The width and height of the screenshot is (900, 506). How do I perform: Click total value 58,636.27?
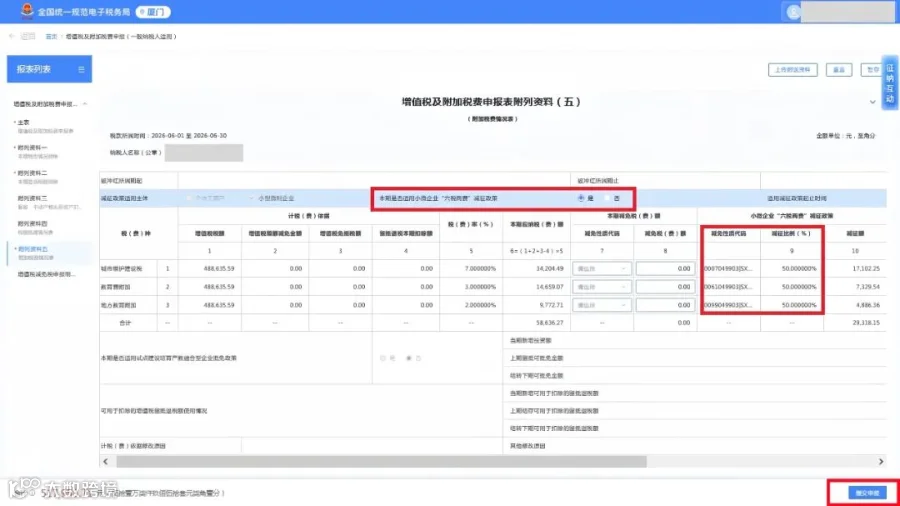(x=549, y=323)
